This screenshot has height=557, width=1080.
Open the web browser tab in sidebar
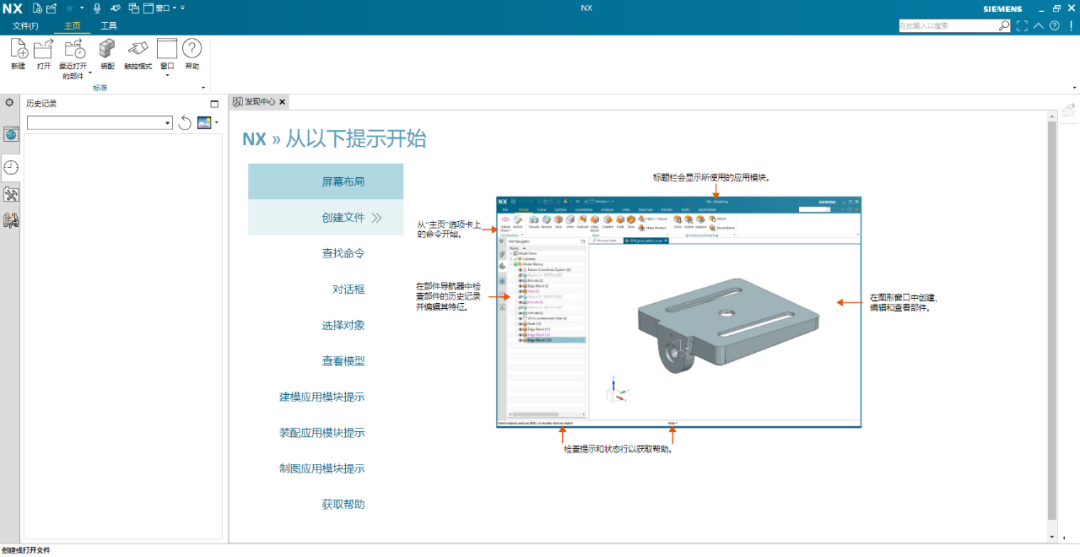point(11,134)
